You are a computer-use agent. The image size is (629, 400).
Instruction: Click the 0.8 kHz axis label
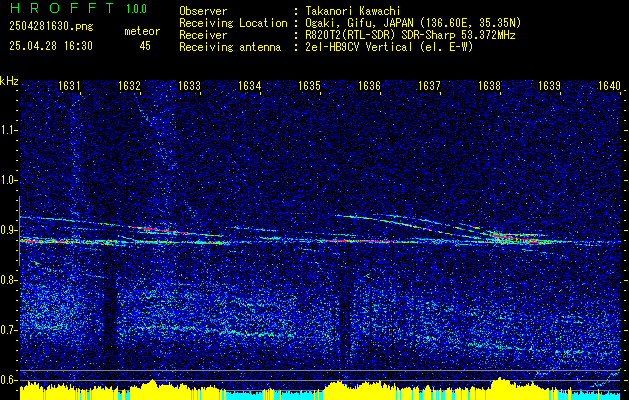pyautogui.click(x=8, y=280)
